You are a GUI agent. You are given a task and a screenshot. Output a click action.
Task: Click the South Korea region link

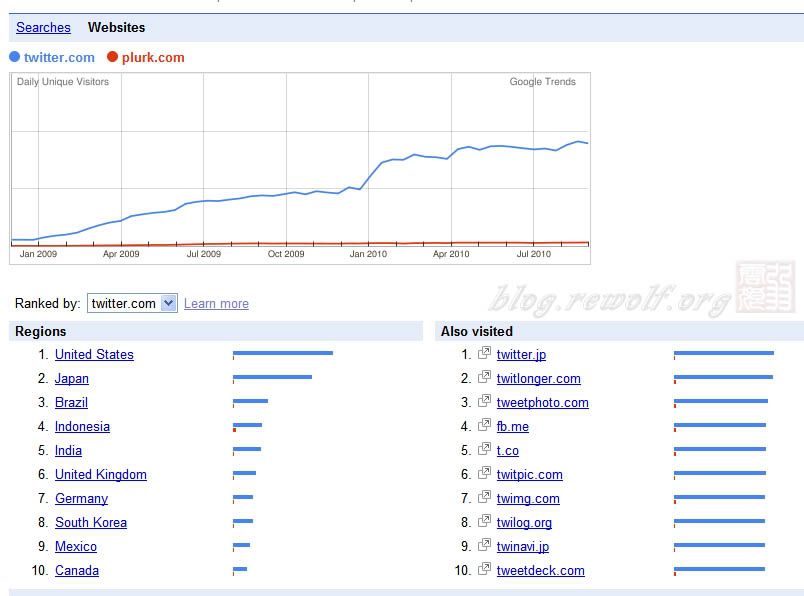91,522
